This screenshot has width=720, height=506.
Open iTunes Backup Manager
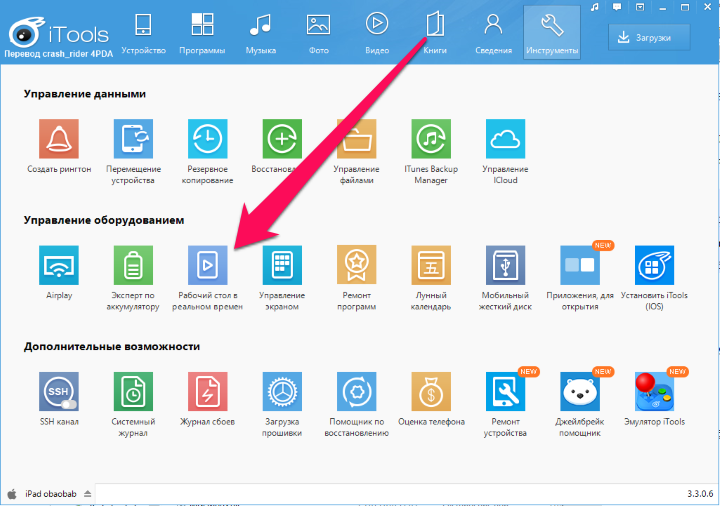tap(431, 139)
